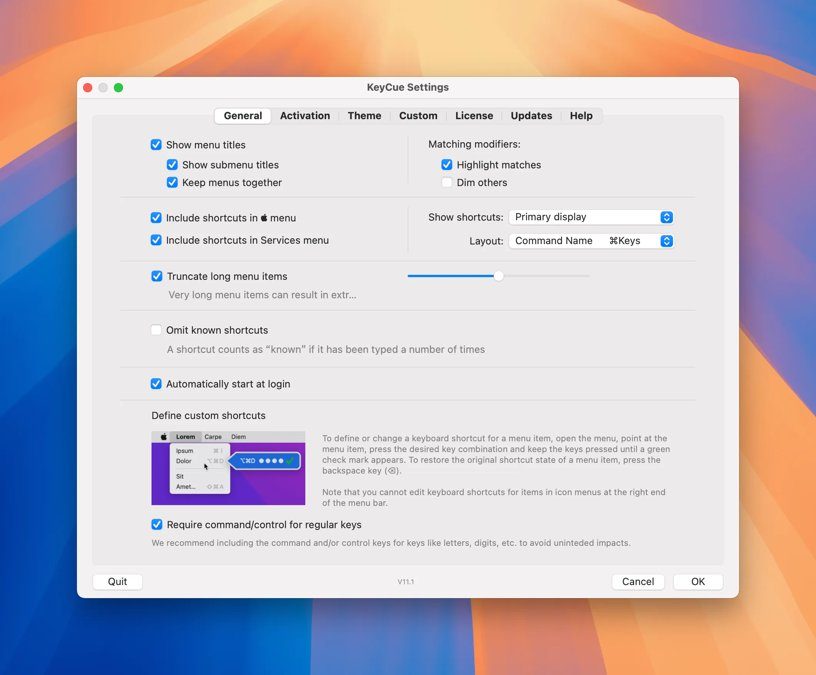Close the KeyCue Settings window
Screen dimensions: 816x675
click(x=88, y=87)
